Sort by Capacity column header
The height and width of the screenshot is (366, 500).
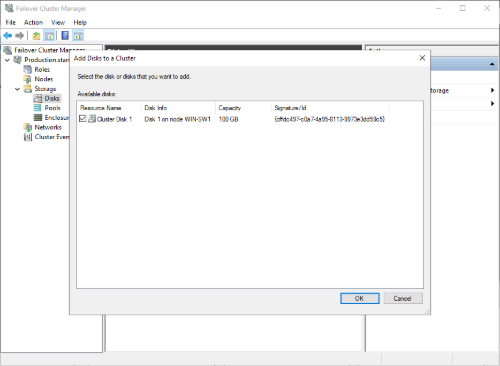[243, 108]
